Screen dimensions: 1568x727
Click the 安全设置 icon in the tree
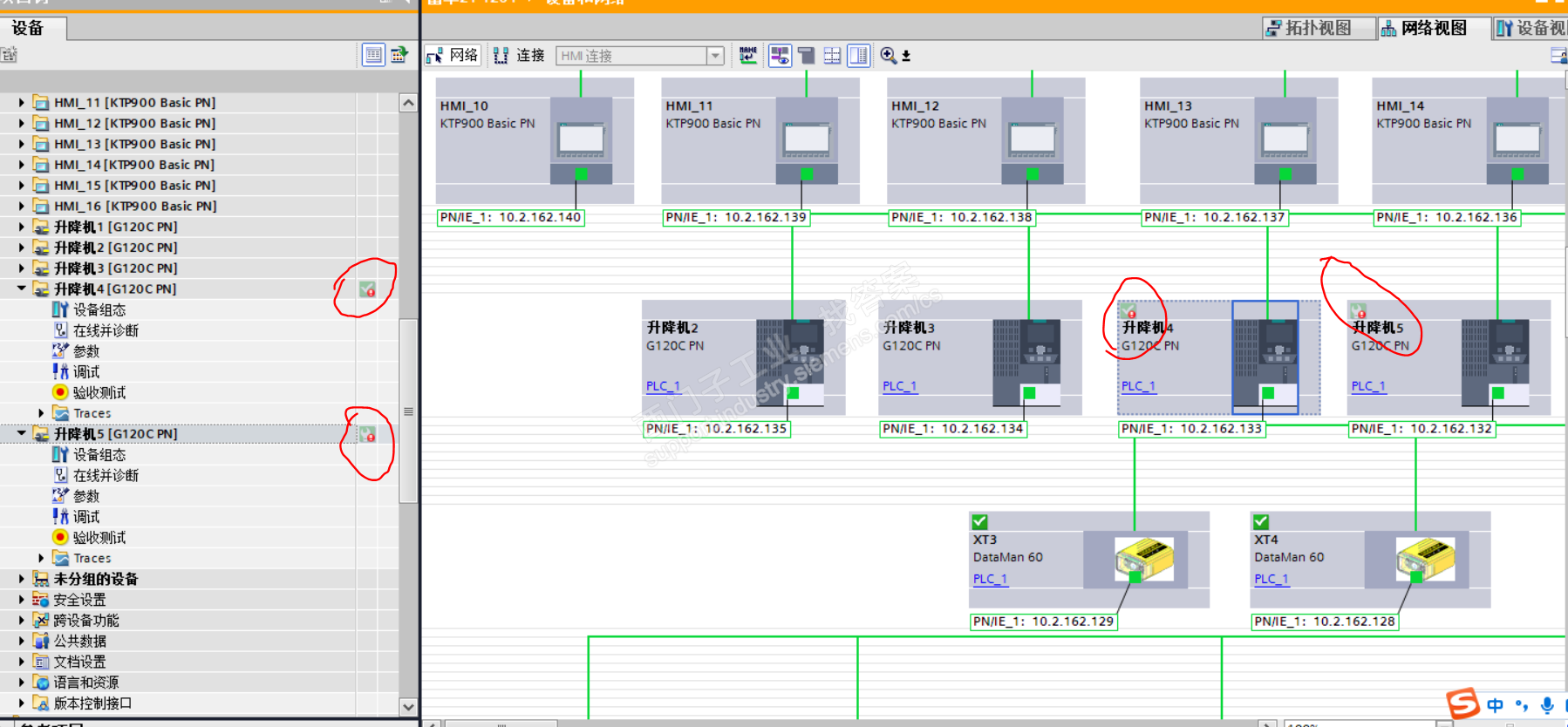tap(41, 600)
